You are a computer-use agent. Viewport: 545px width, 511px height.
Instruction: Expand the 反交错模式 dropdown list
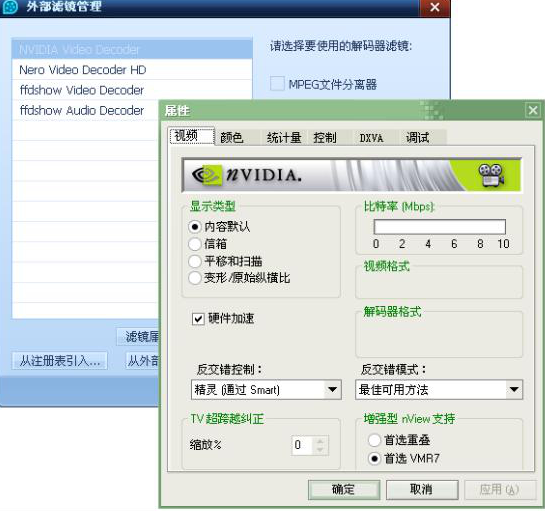point(439,390)
